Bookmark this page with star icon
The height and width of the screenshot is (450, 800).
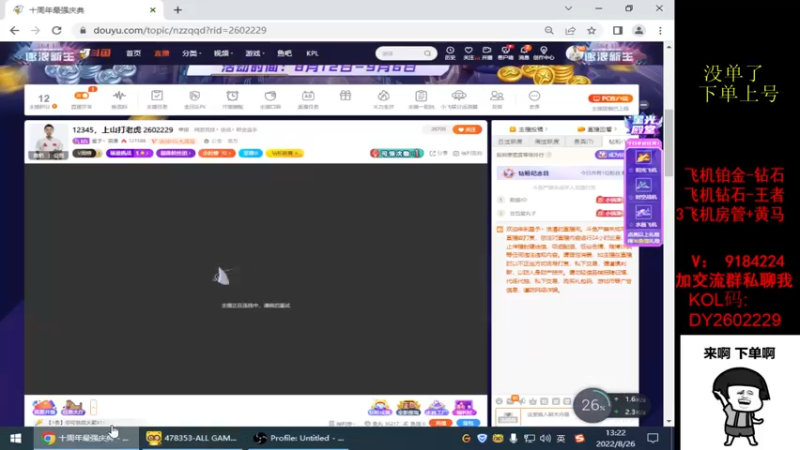point(591,31)
